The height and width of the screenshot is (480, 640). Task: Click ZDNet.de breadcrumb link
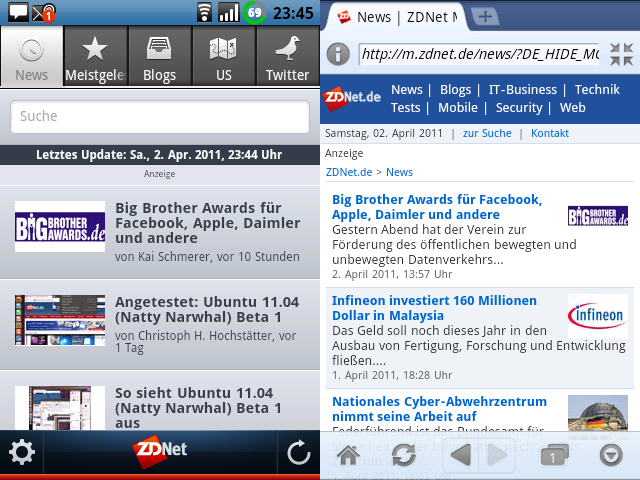click(x=349, y=172)
